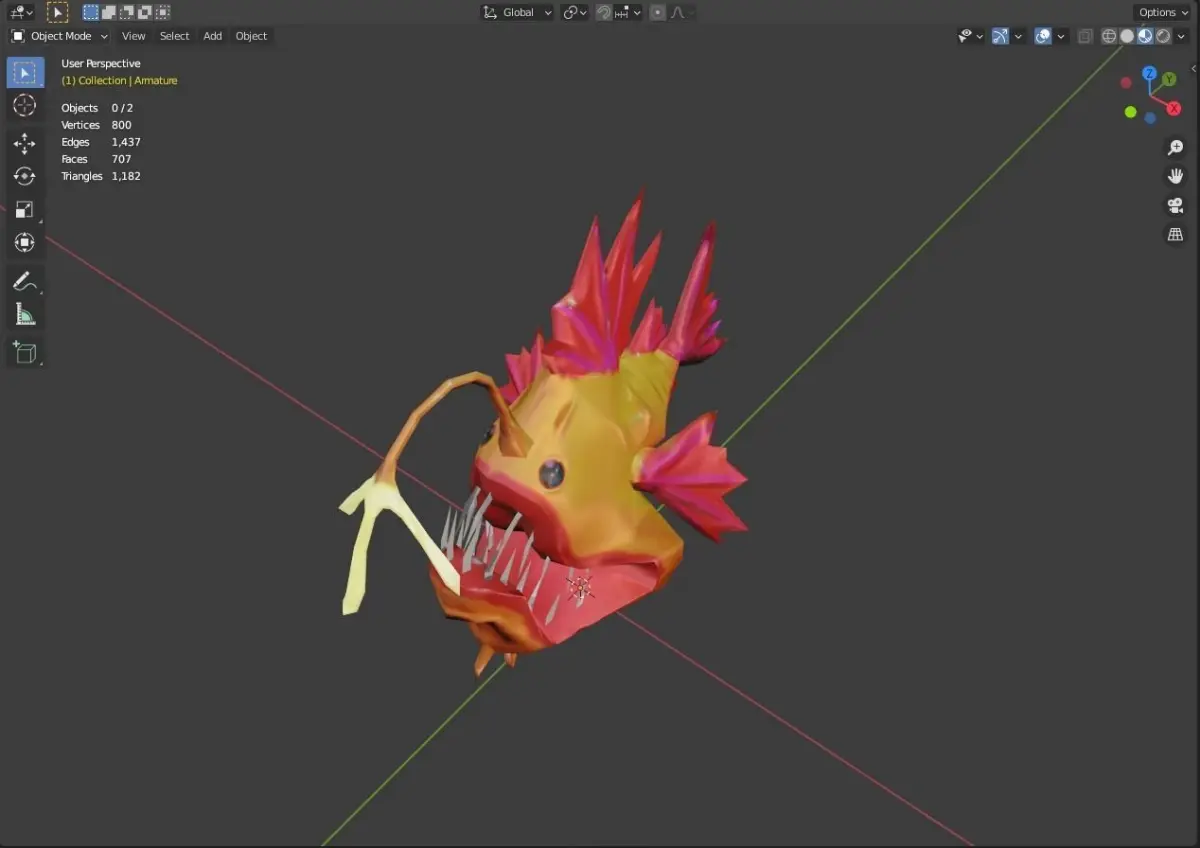Click the 'Vertices 800' statistic

pyautogui.click(x=96, y=125)
